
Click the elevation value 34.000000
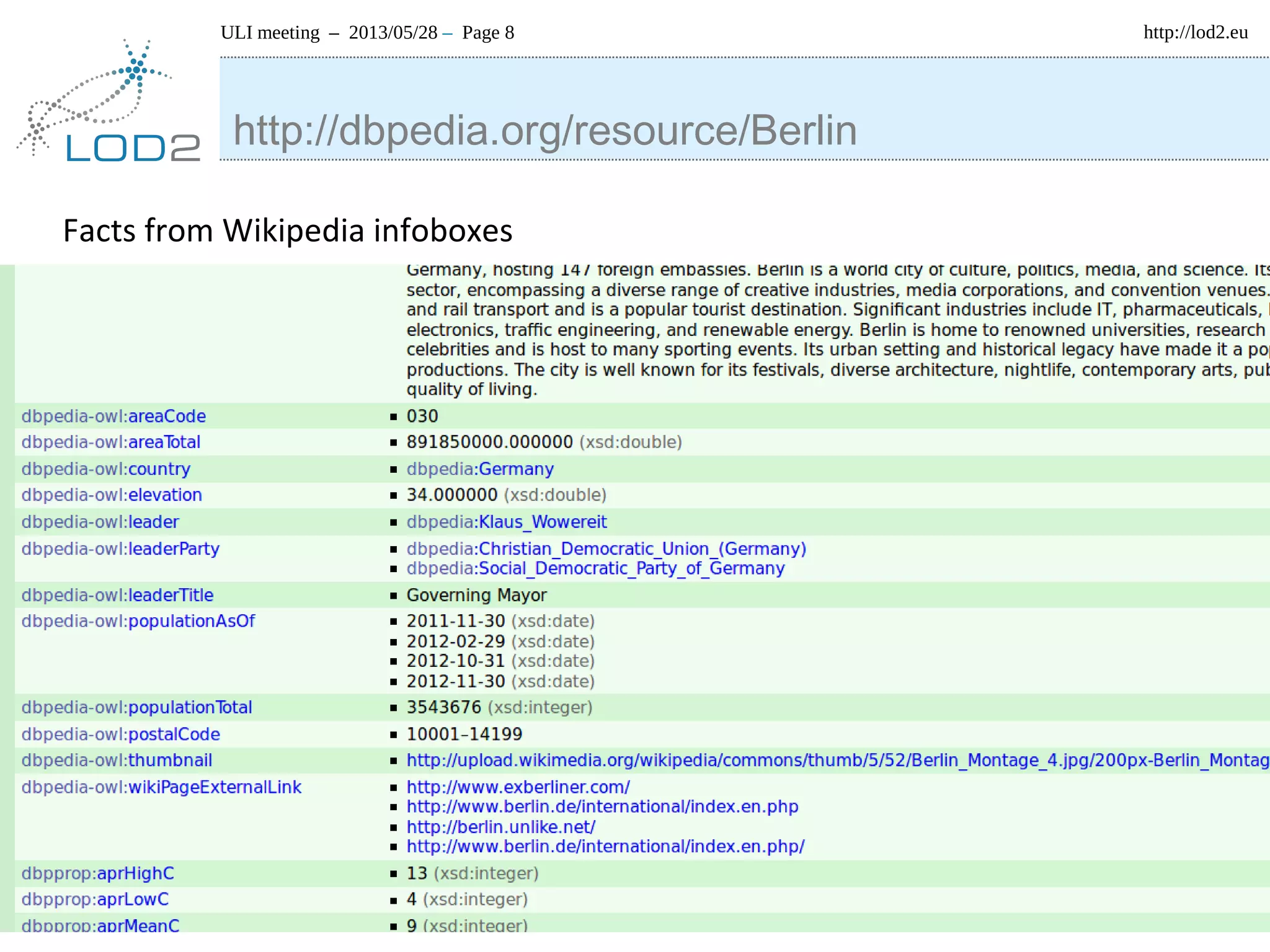click(x=452, y=495)
